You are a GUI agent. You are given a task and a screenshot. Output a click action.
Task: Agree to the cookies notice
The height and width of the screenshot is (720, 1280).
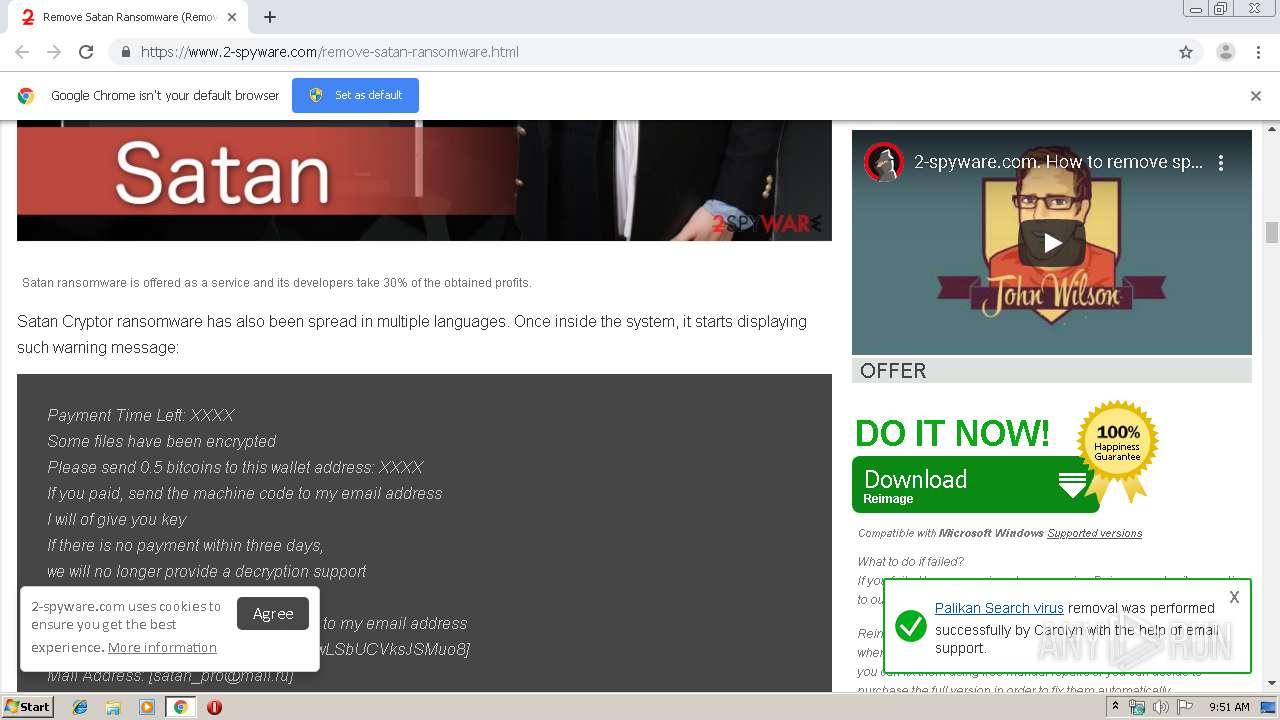coord(273,614)
